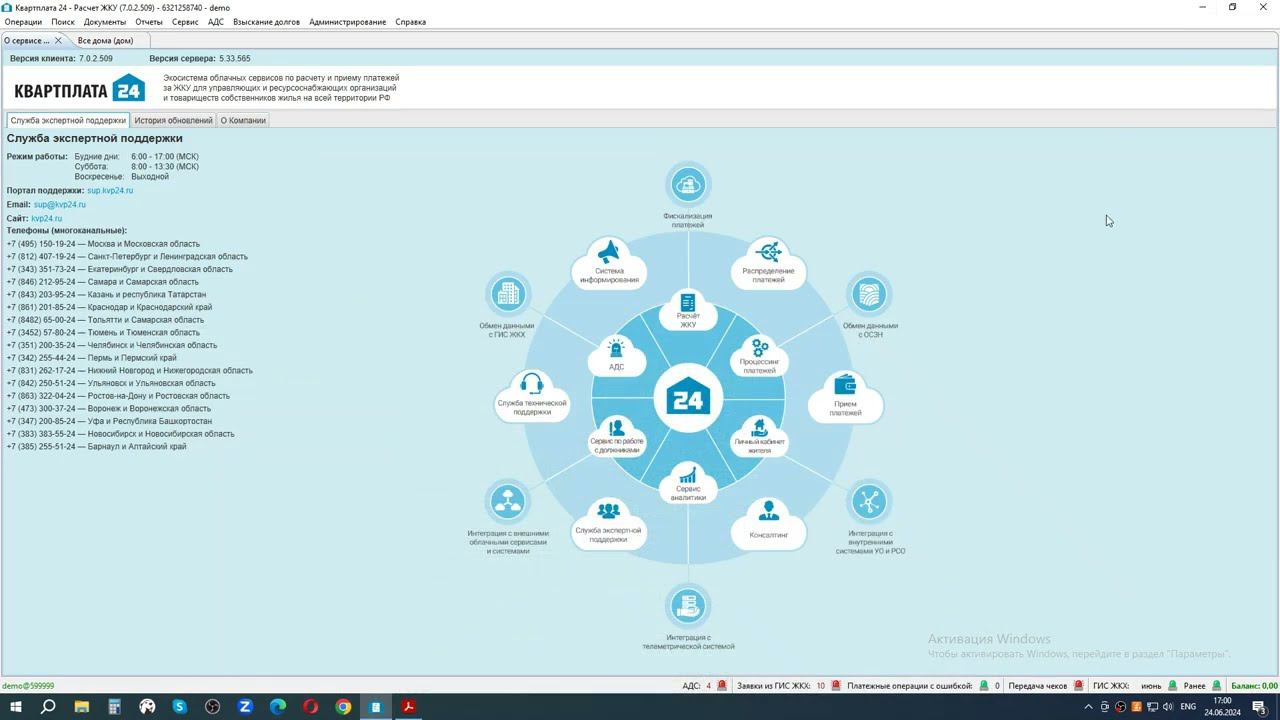Click the Заявки из ГИС ЖКХ alarm icon

pos(836,686)
